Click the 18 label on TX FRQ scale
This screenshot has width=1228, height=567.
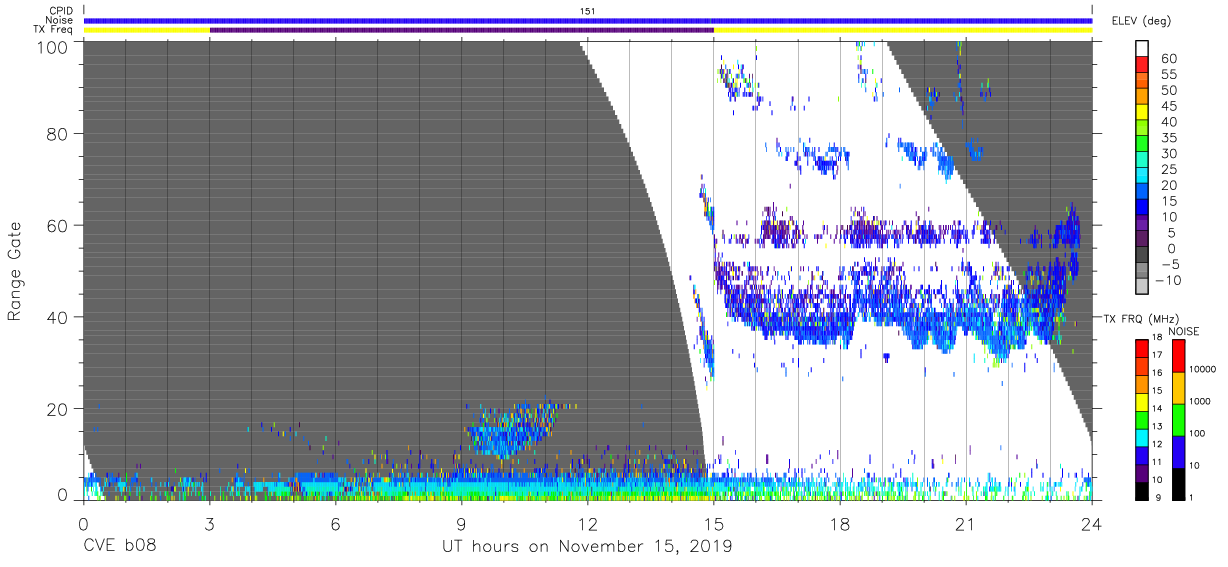point(1156,339)
